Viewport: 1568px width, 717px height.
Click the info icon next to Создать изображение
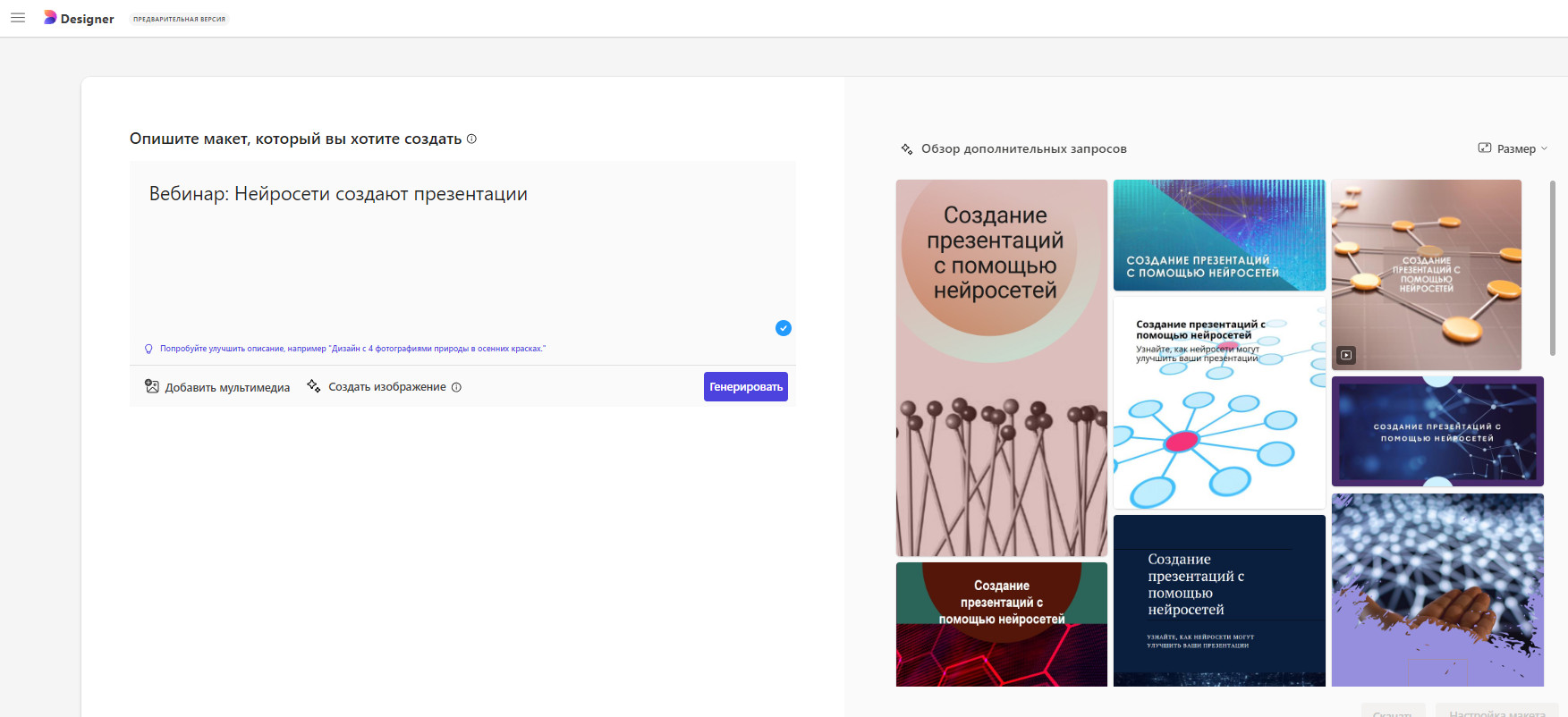pyautogui.click(x=456, y=387)
